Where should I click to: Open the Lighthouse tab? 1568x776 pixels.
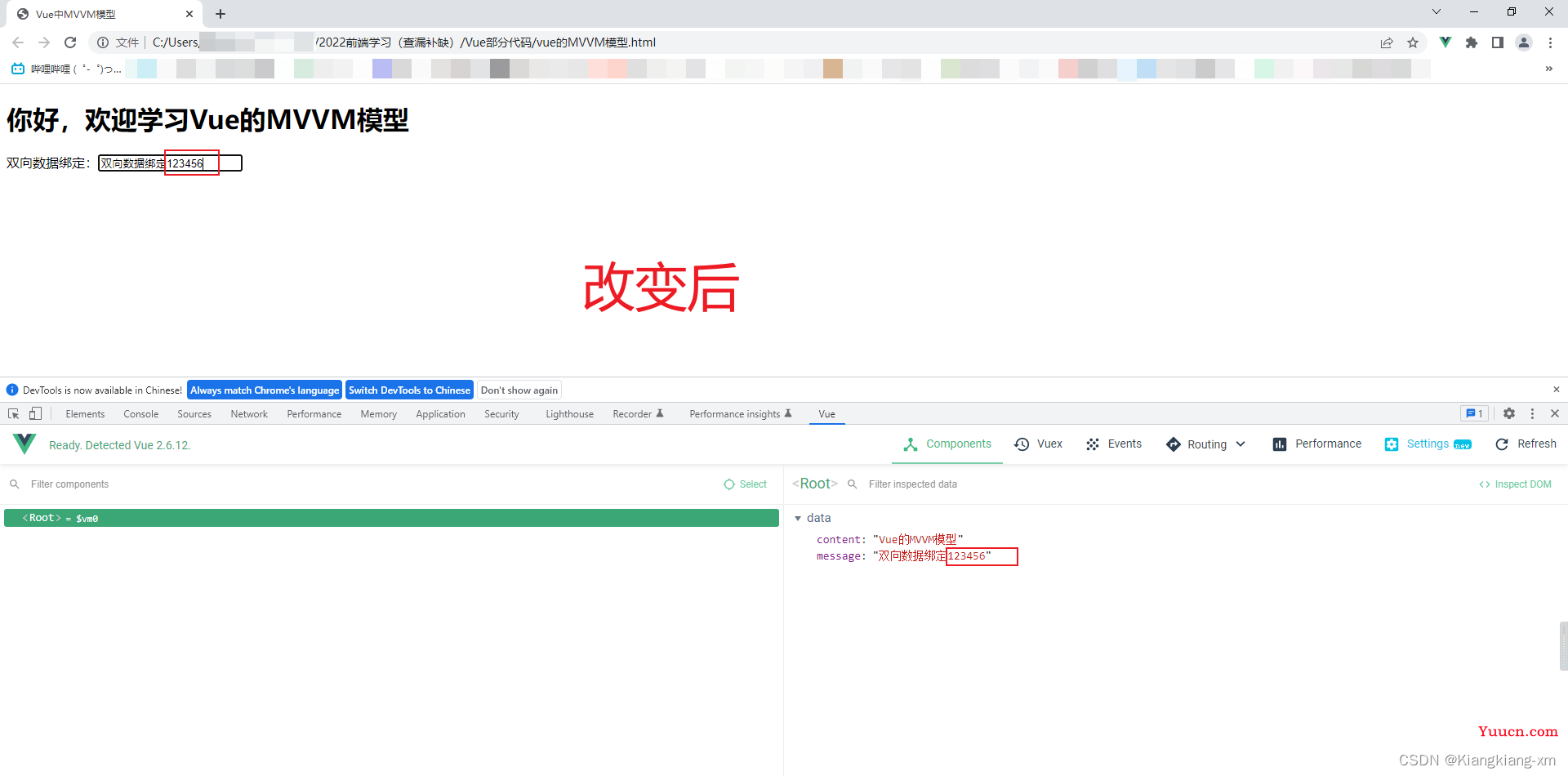pyautogui.click(x=569, y=414)
